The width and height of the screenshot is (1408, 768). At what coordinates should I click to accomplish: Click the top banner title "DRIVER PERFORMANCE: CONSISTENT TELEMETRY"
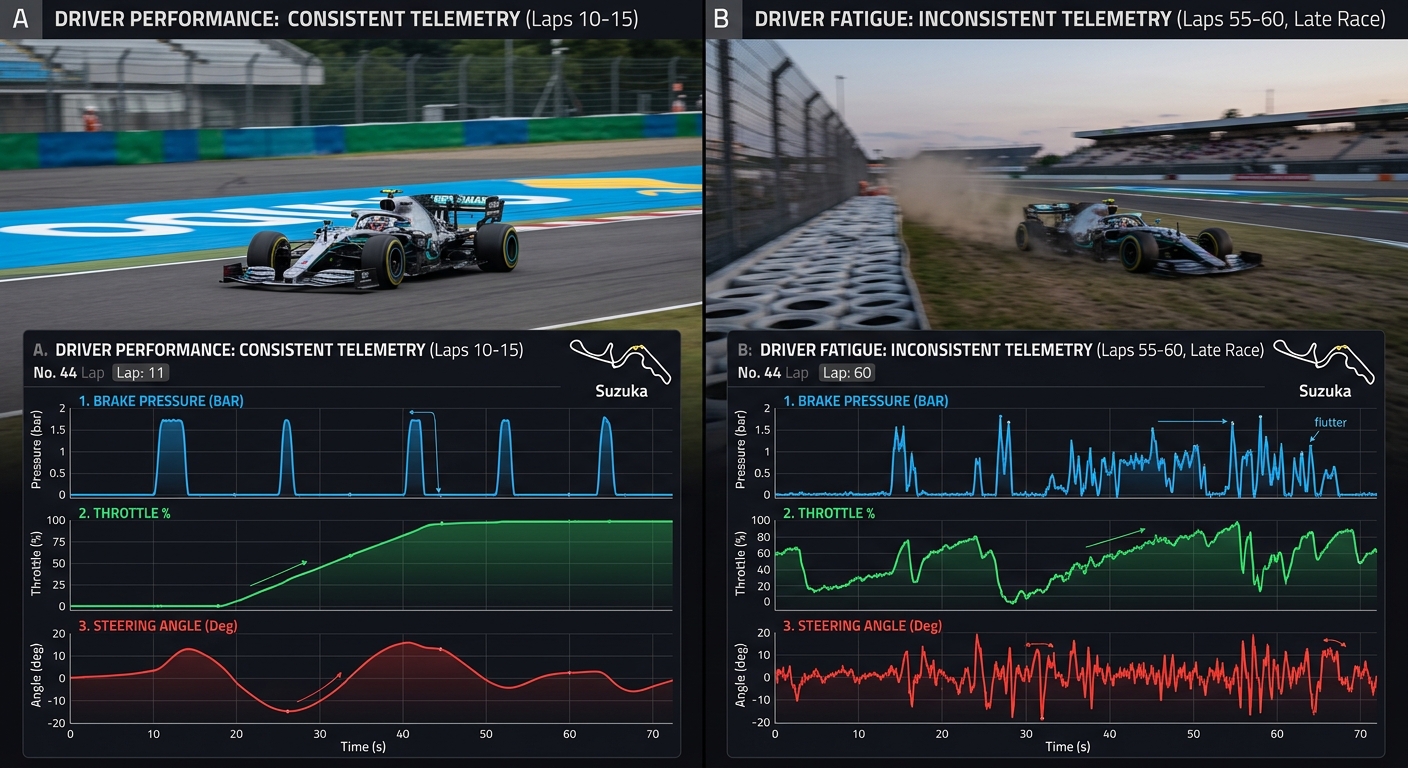287,20
